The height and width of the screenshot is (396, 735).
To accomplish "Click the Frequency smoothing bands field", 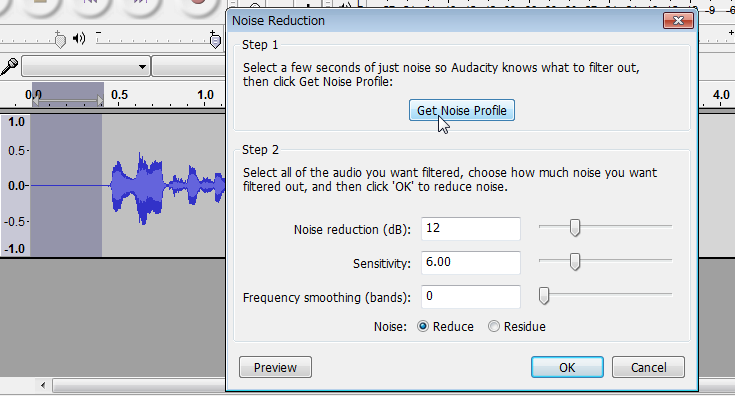I will pyautogui.click(x=471, y=297).
